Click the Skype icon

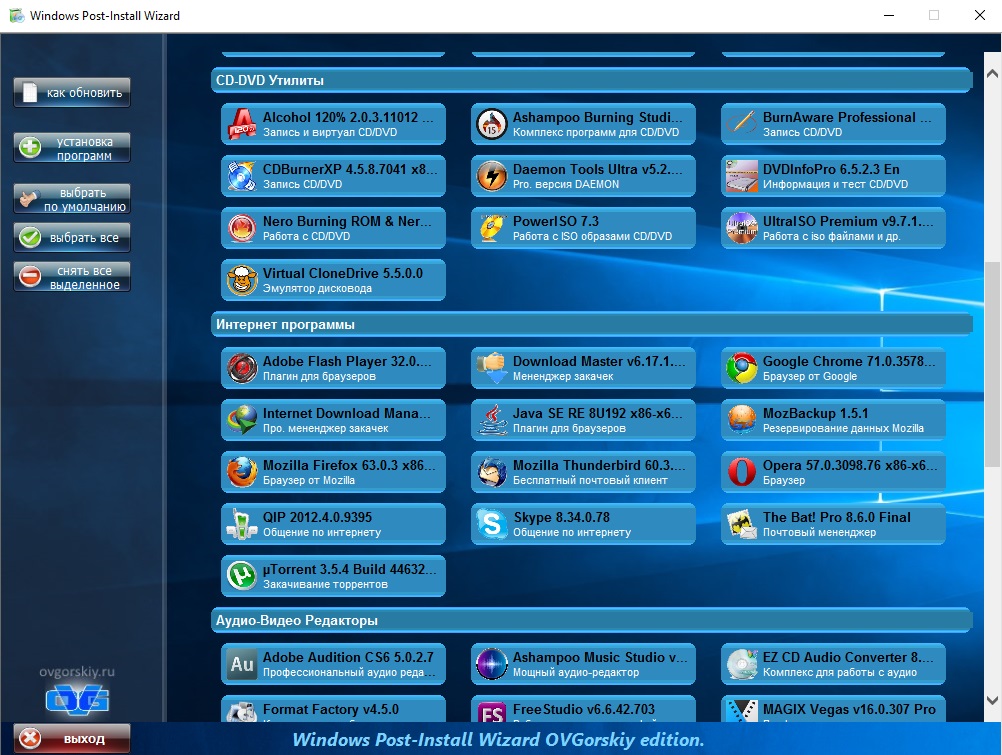[x=491, y=524]
